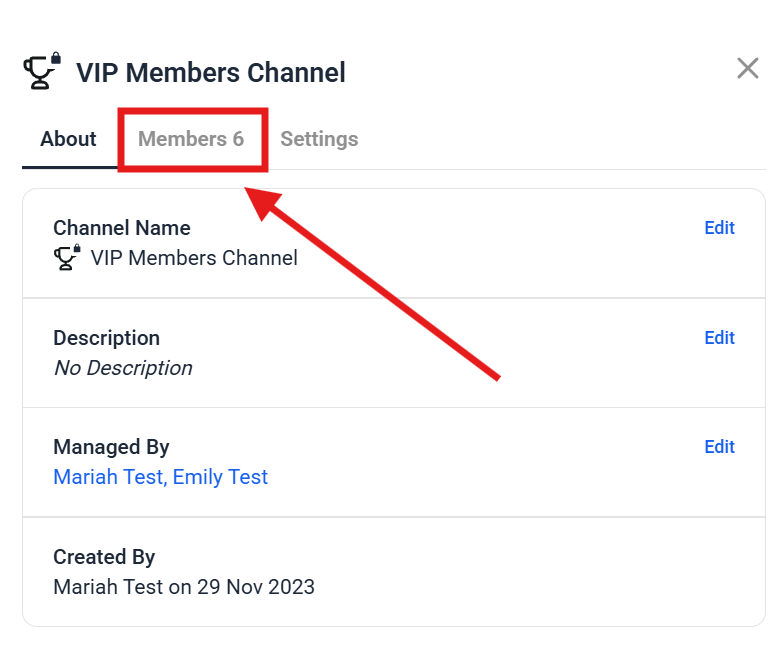Open the Emily Test profile link
The image size is (784, 655).
(220, 477)
